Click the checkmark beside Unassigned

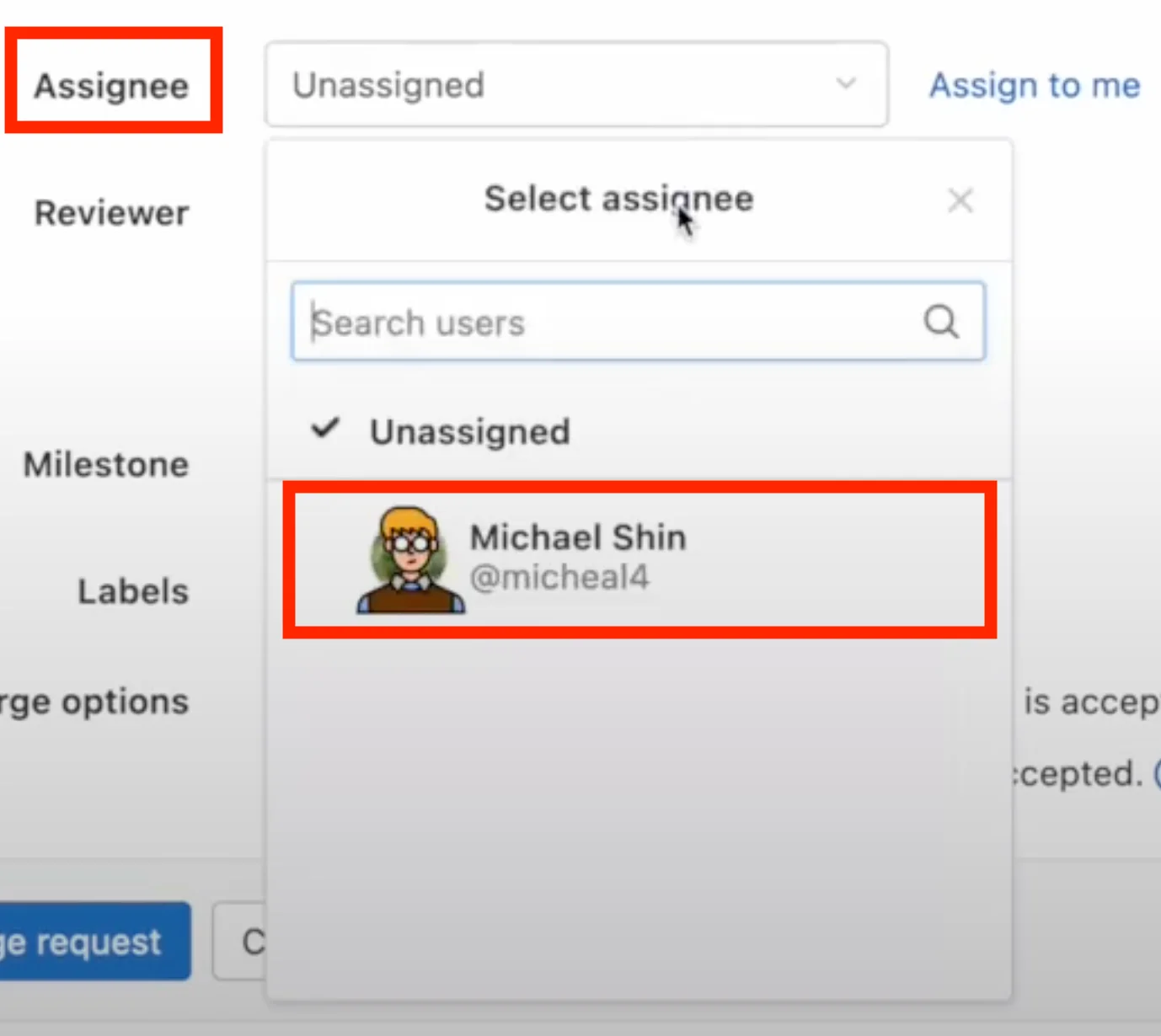point(325,429)
